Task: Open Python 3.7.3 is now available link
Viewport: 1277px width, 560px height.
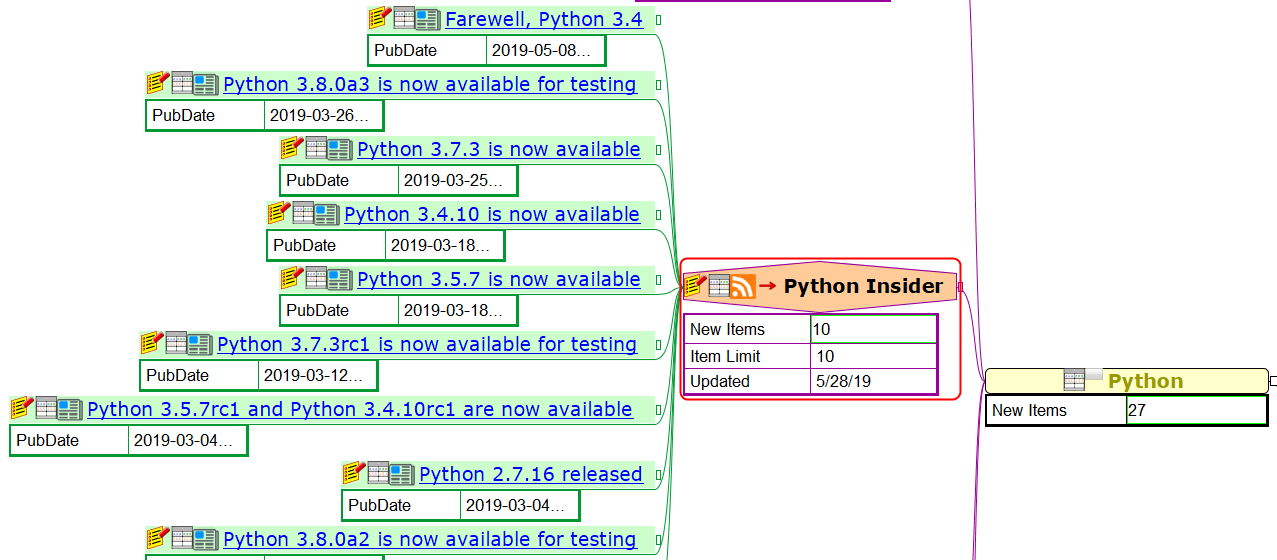Action: (499, 149)
